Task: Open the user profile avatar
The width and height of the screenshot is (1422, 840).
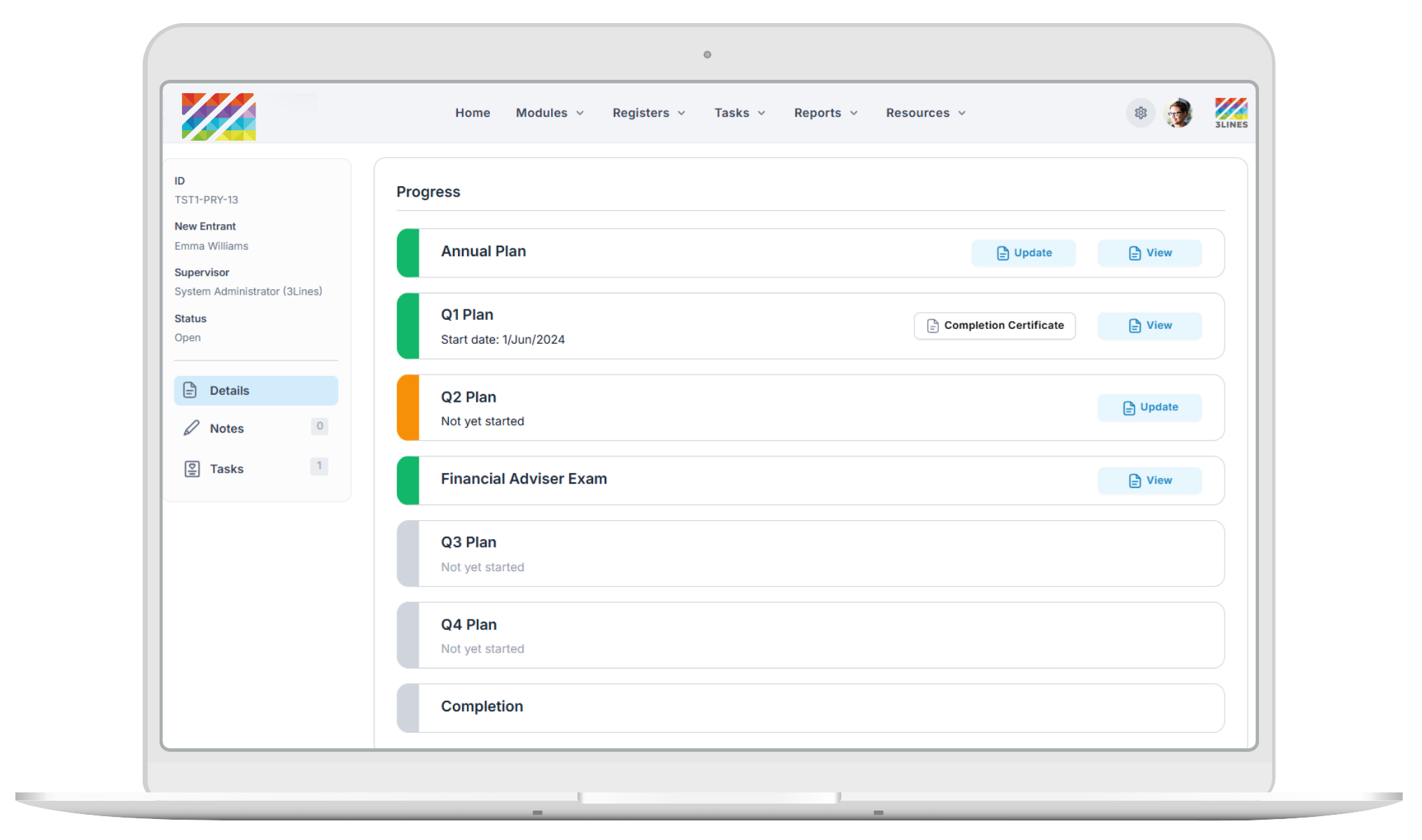Action: tap(1179, 113)
